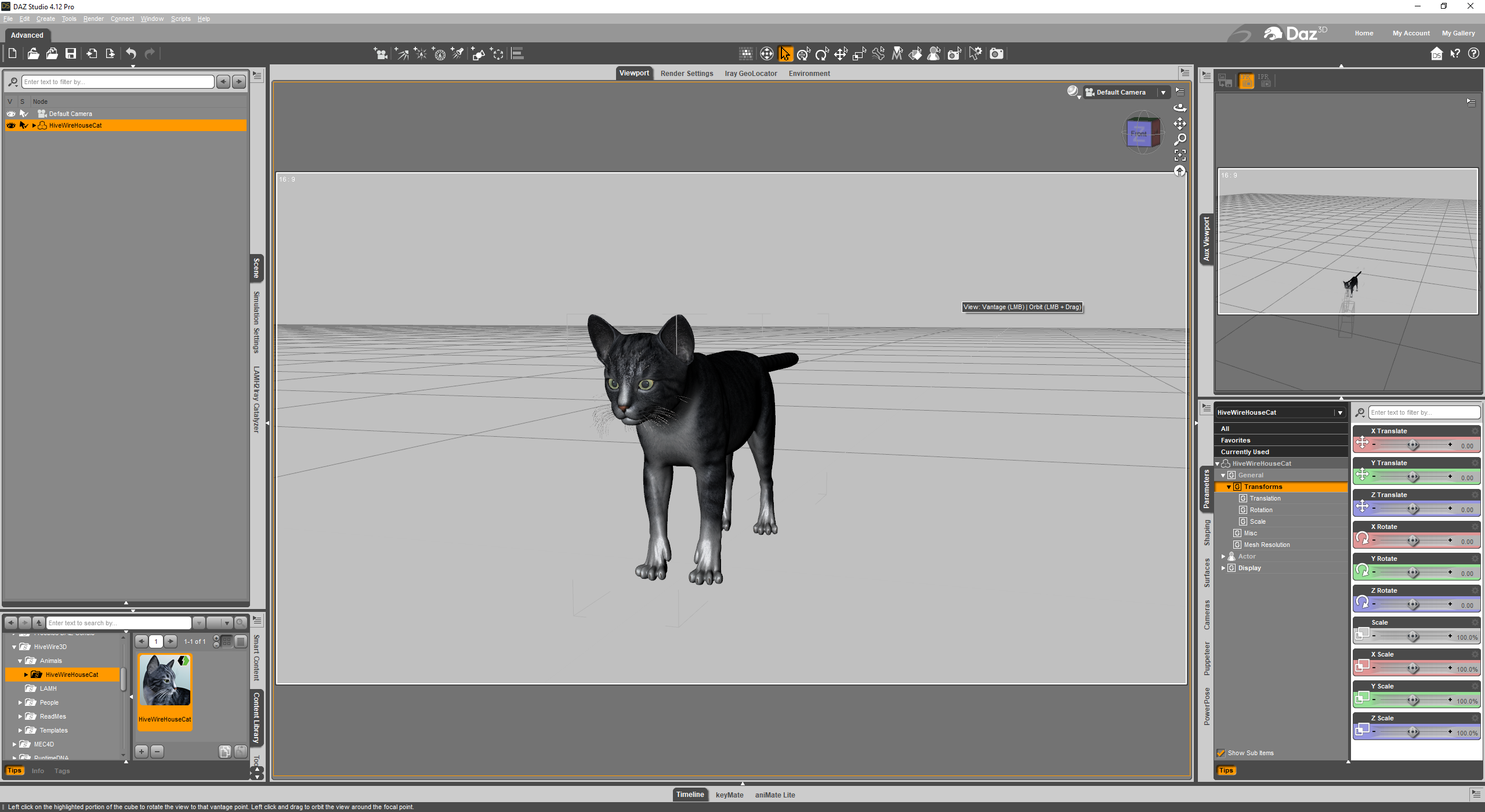Click the HiveWireHouseCat thumbnail
This screenshot has height=812, width=1485.
[x=165, y=680]
